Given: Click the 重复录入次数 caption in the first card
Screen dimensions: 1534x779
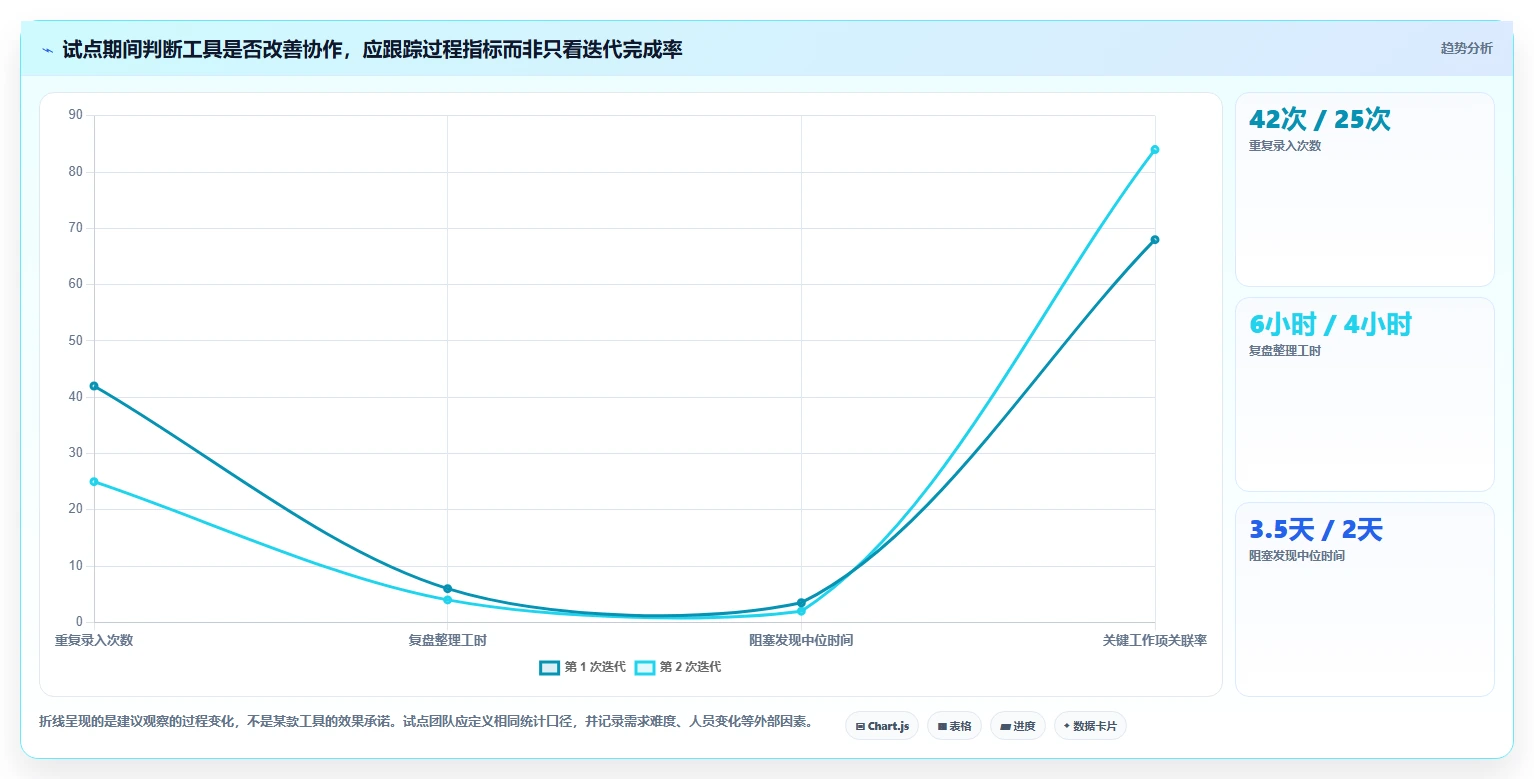Looking at the screenshot, I should 1285,146.
